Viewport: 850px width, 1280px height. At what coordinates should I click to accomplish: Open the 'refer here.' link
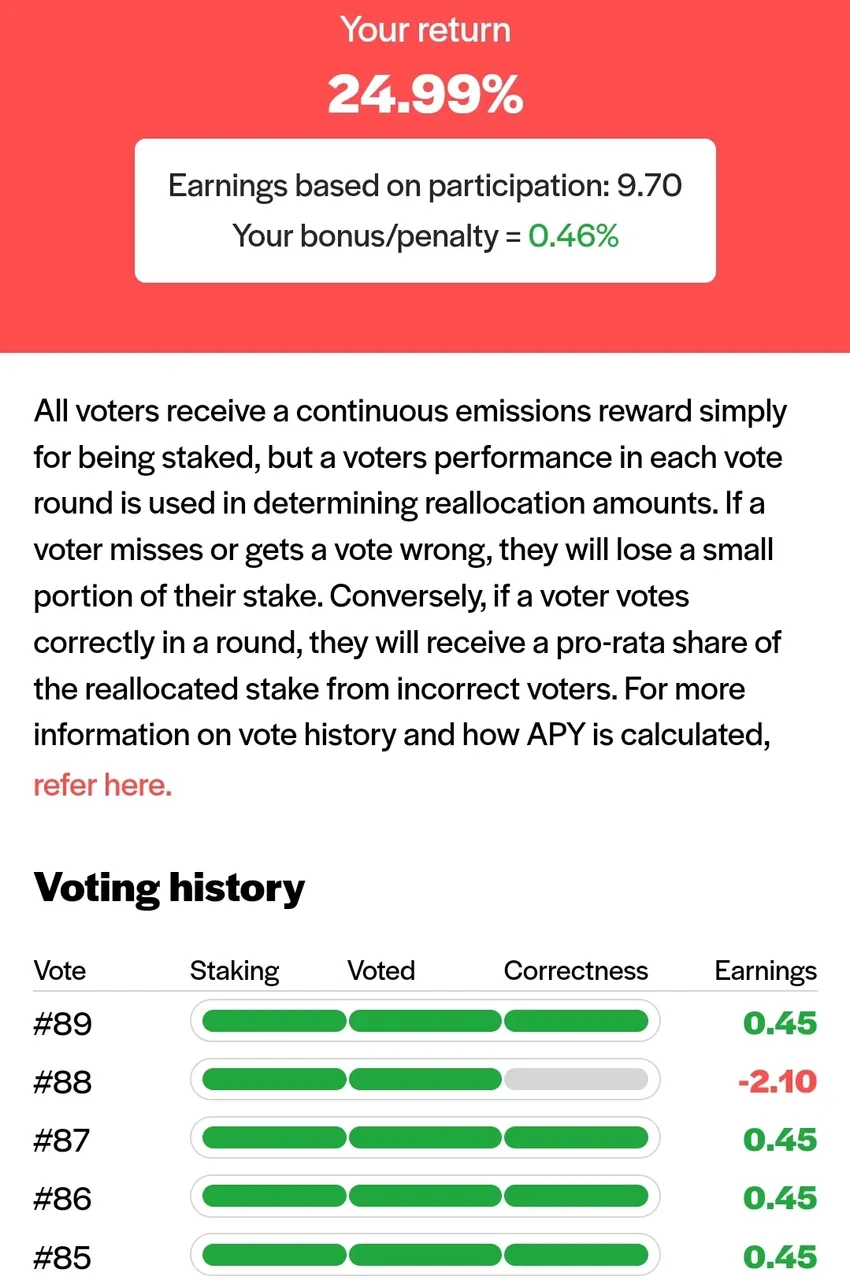point(103,785)
